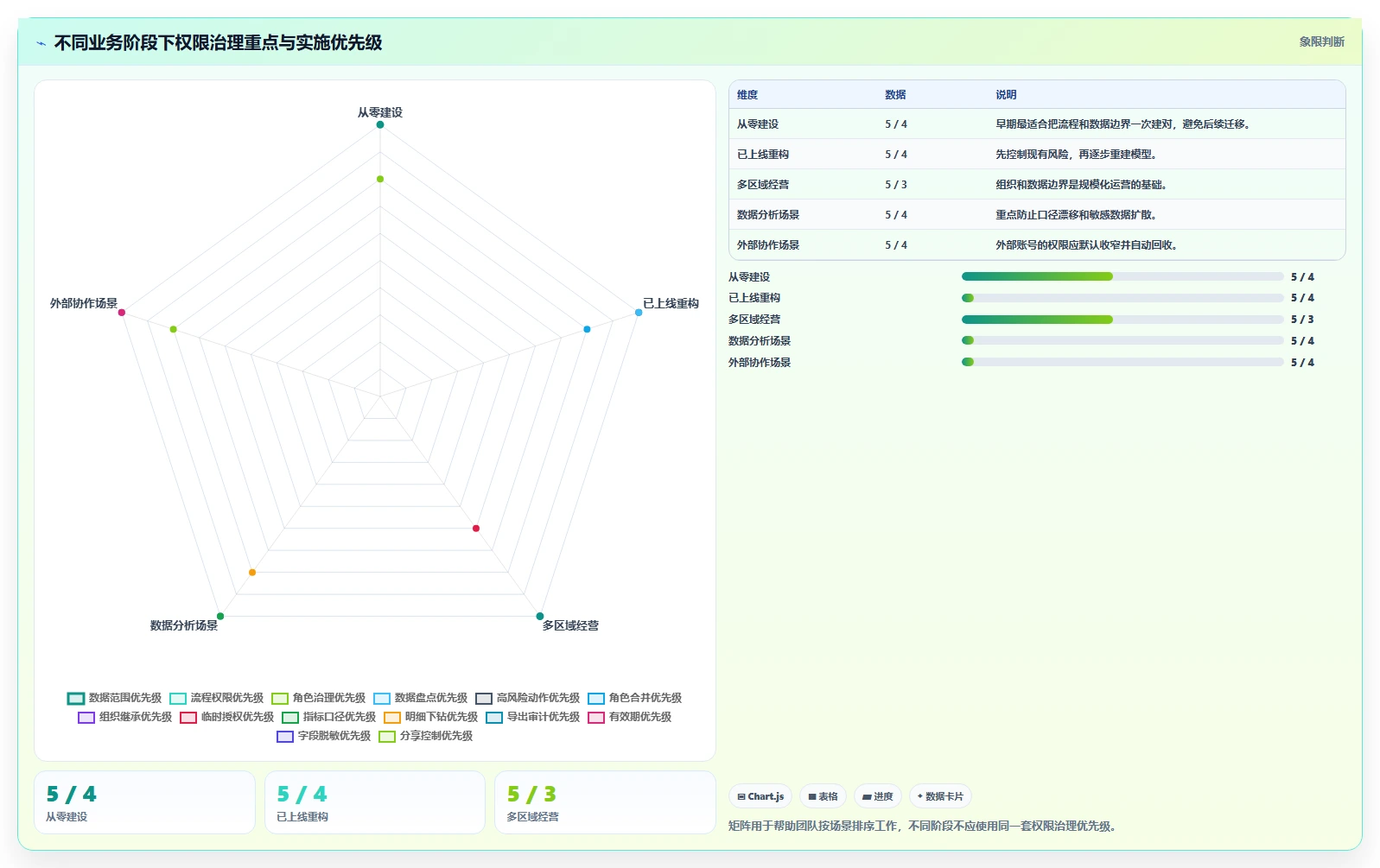This screenshot has width=1380, height=868.
Task: Click the title icon beside 不同业务阶段下权限治理重点与实施优先级
Action: [x=41, y=42]
